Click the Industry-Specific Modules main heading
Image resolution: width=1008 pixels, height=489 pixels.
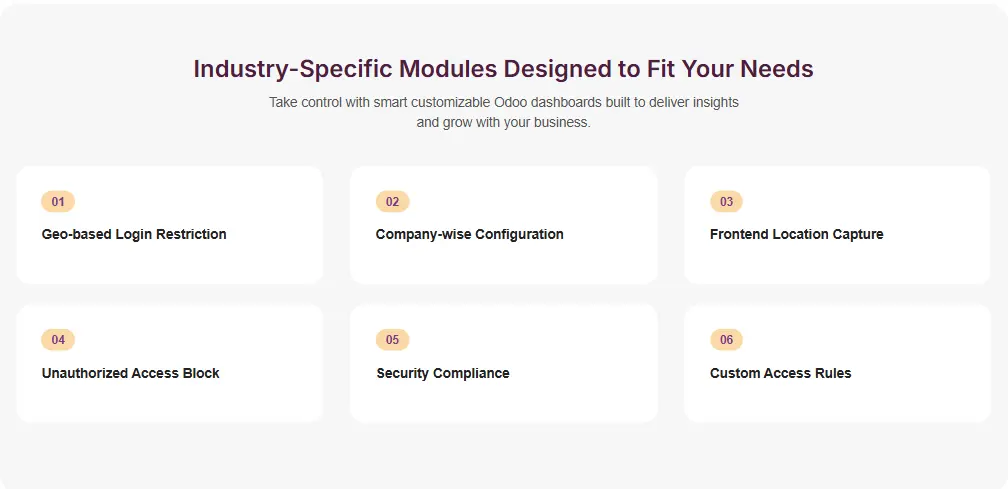pyautogui.click(x=503, y=69)
